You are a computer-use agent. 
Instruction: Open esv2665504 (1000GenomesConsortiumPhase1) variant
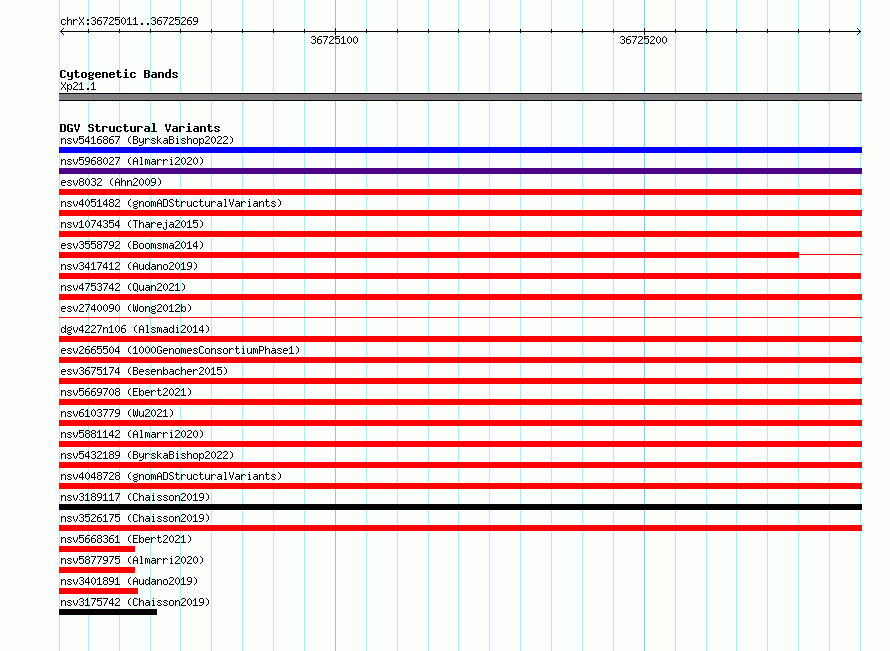click(180, 350)
